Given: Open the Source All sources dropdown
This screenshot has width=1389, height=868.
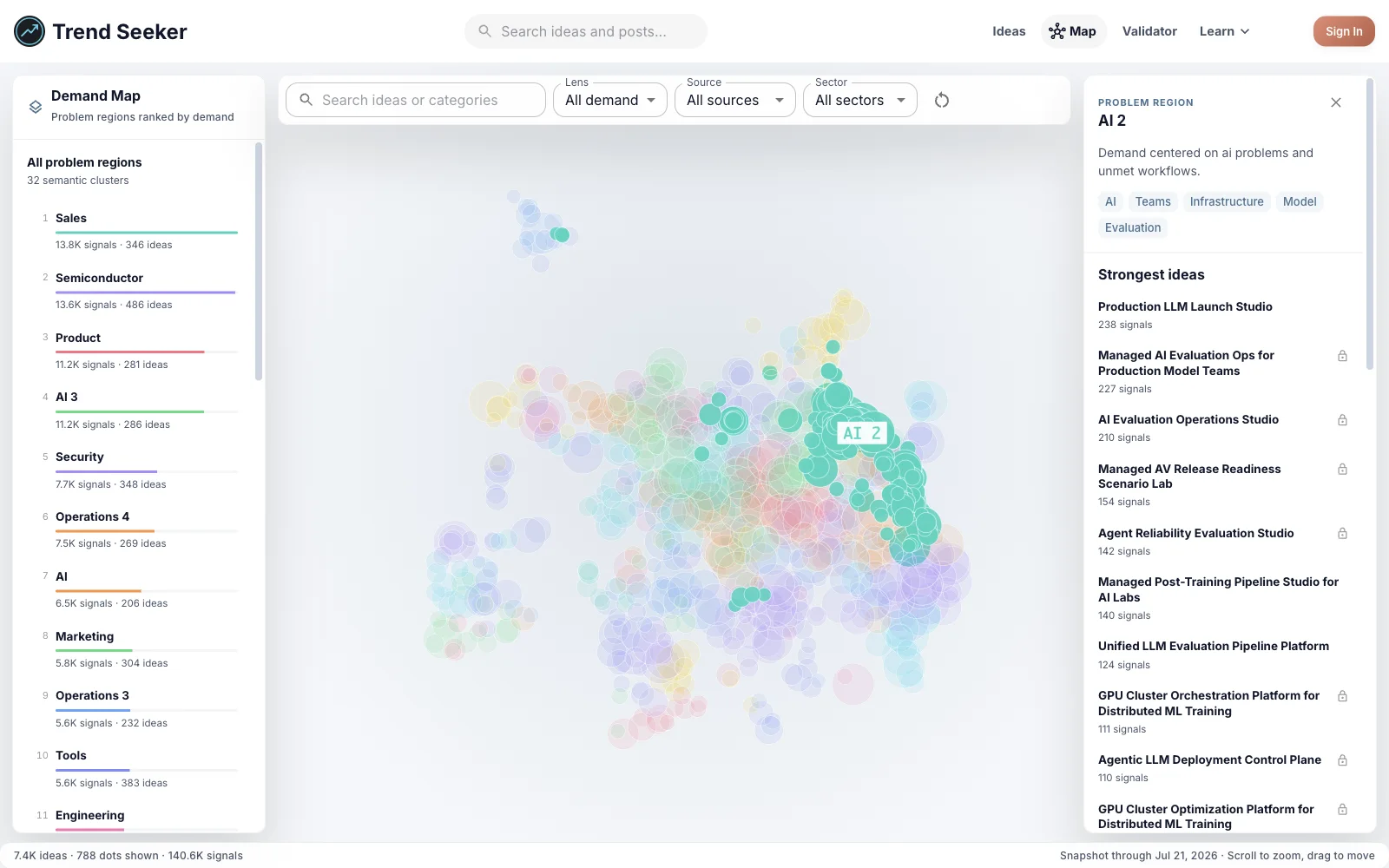Looking at the screenshot, I should [x=735, y=100].
